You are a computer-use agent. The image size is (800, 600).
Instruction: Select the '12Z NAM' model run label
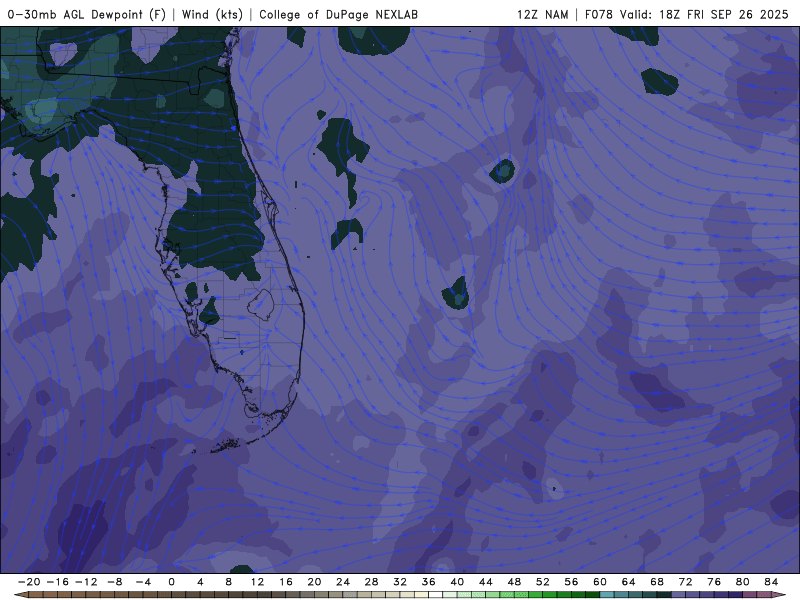coord(542,14)
